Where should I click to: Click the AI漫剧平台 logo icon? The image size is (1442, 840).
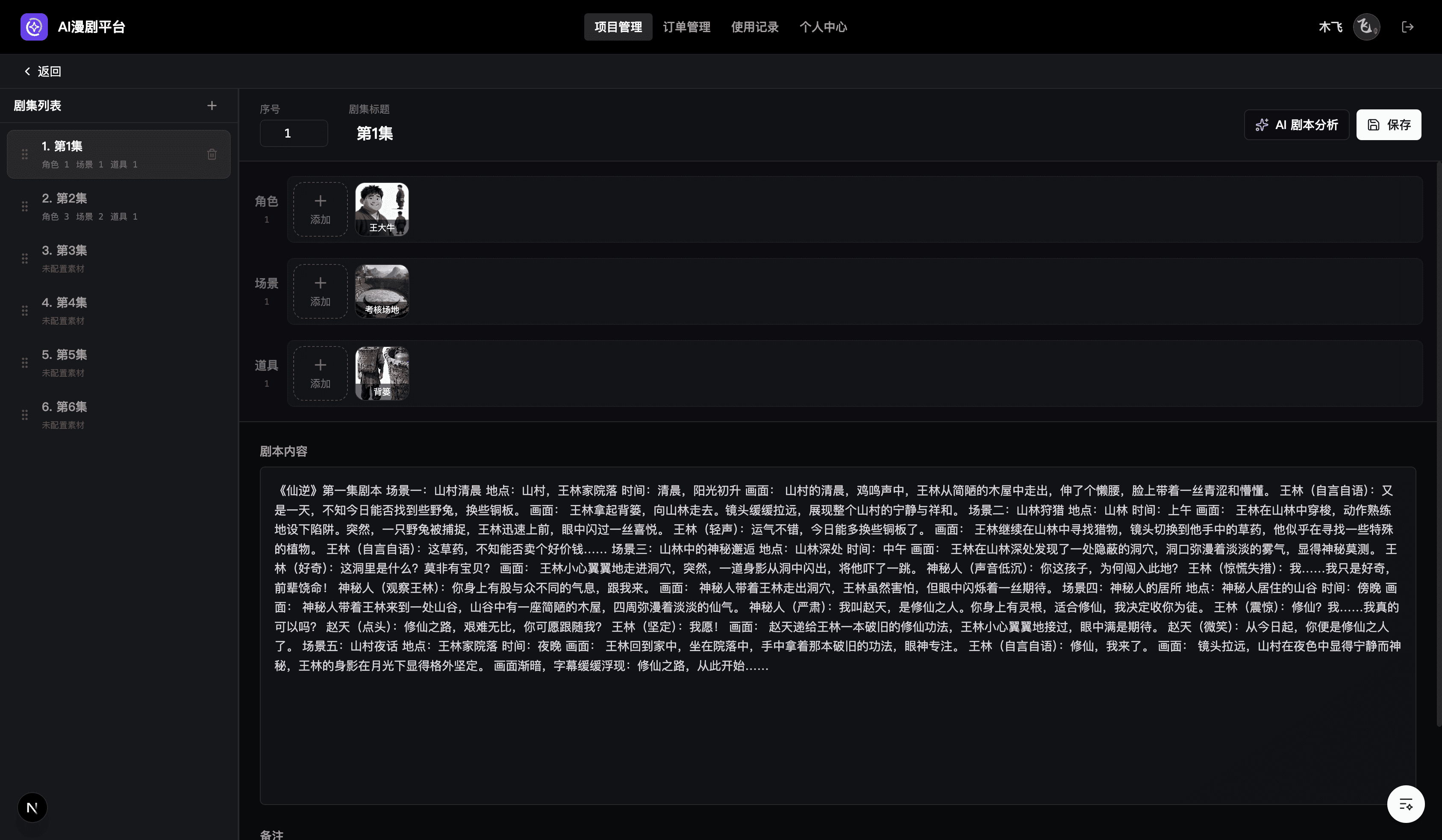(34, 27)
